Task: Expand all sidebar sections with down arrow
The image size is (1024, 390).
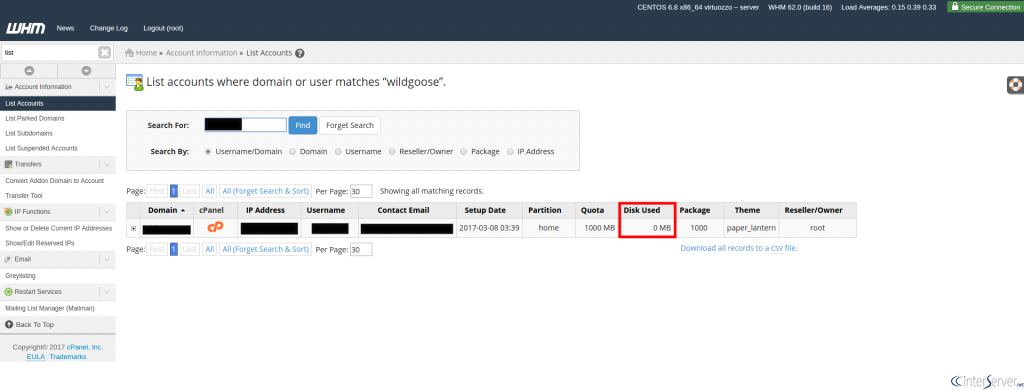Action: [x=86, y=71]
